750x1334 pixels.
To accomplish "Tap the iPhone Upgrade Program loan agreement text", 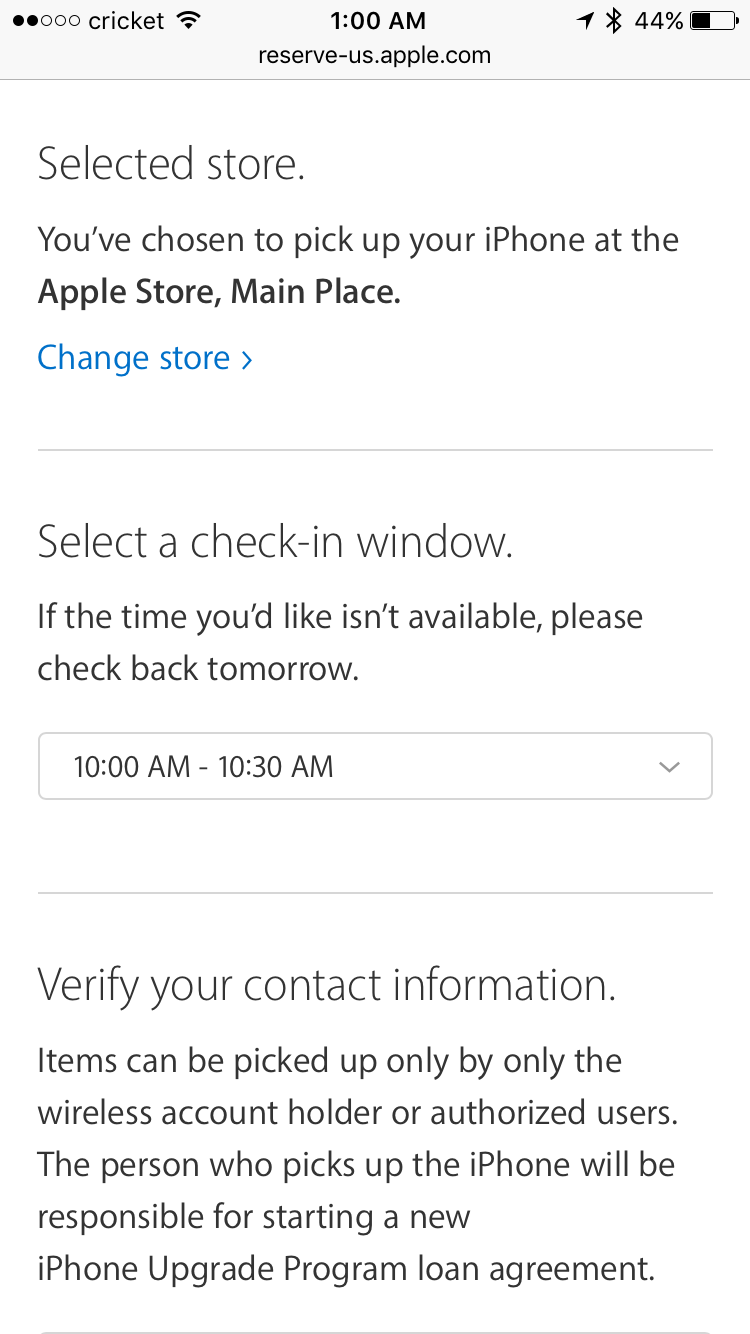I will click(x=346, y=1269).
